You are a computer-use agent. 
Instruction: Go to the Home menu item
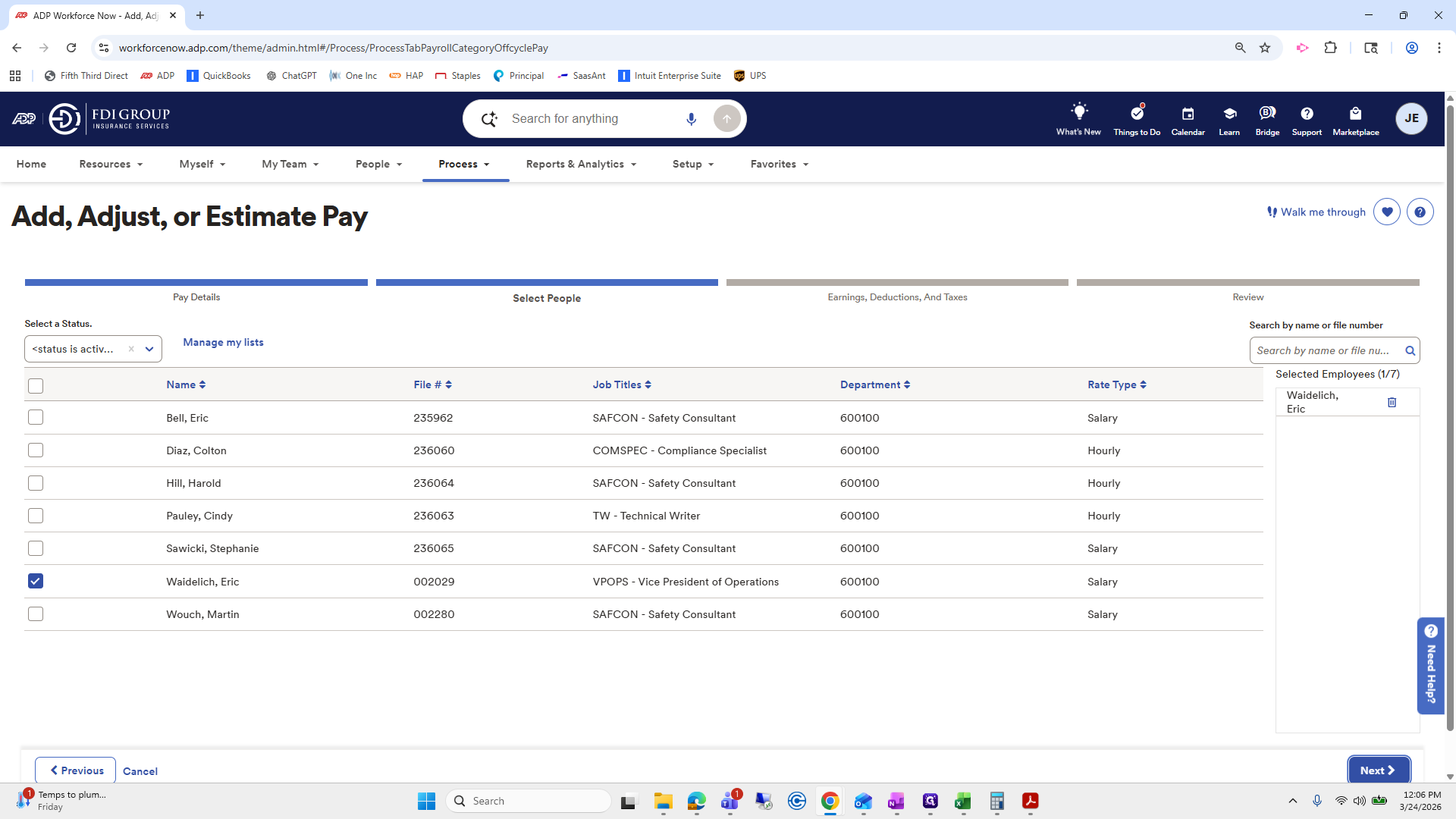(31, 164)
